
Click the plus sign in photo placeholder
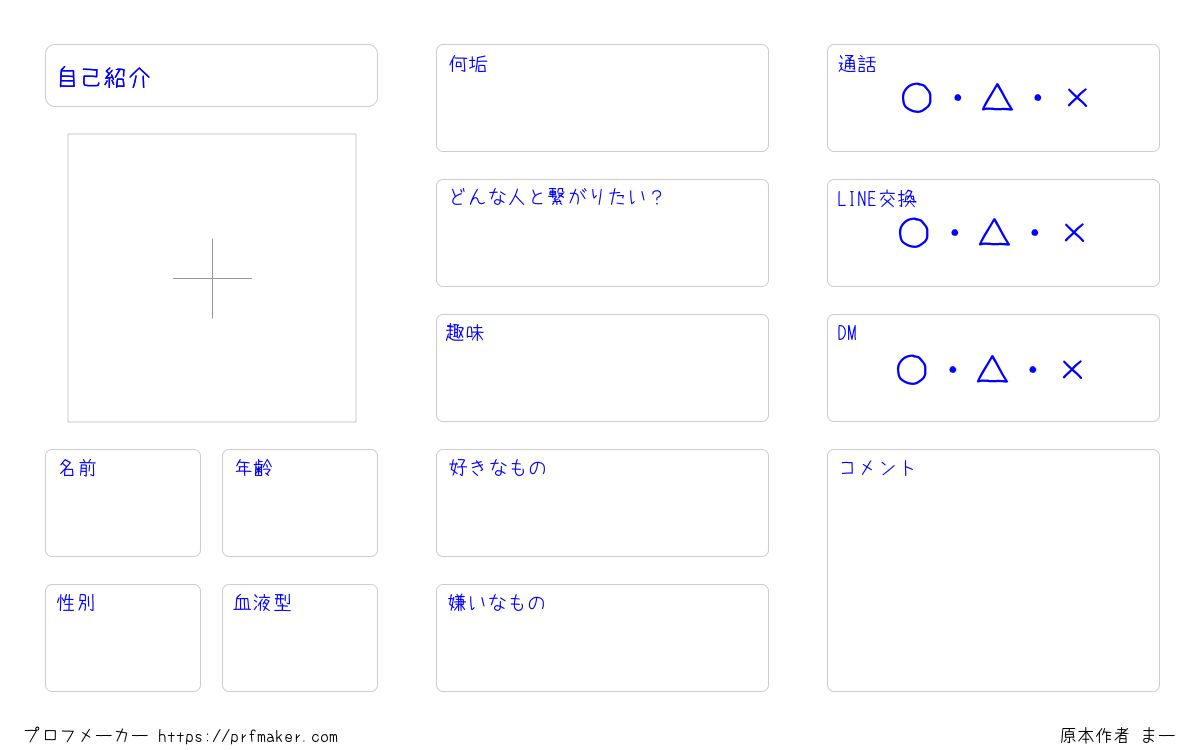pos(212,278)
